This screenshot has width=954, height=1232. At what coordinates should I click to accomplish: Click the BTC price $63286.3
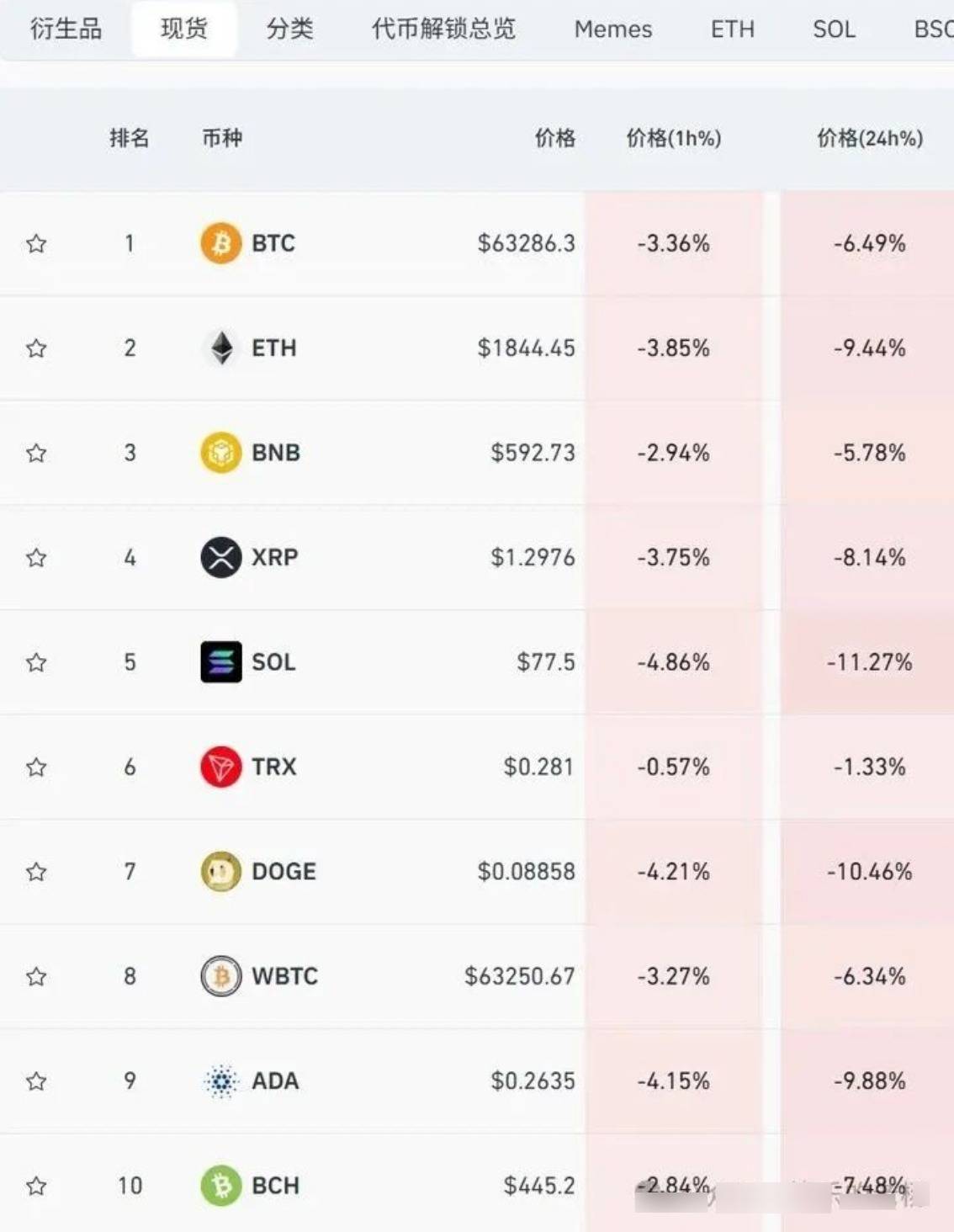click(526, 244)
